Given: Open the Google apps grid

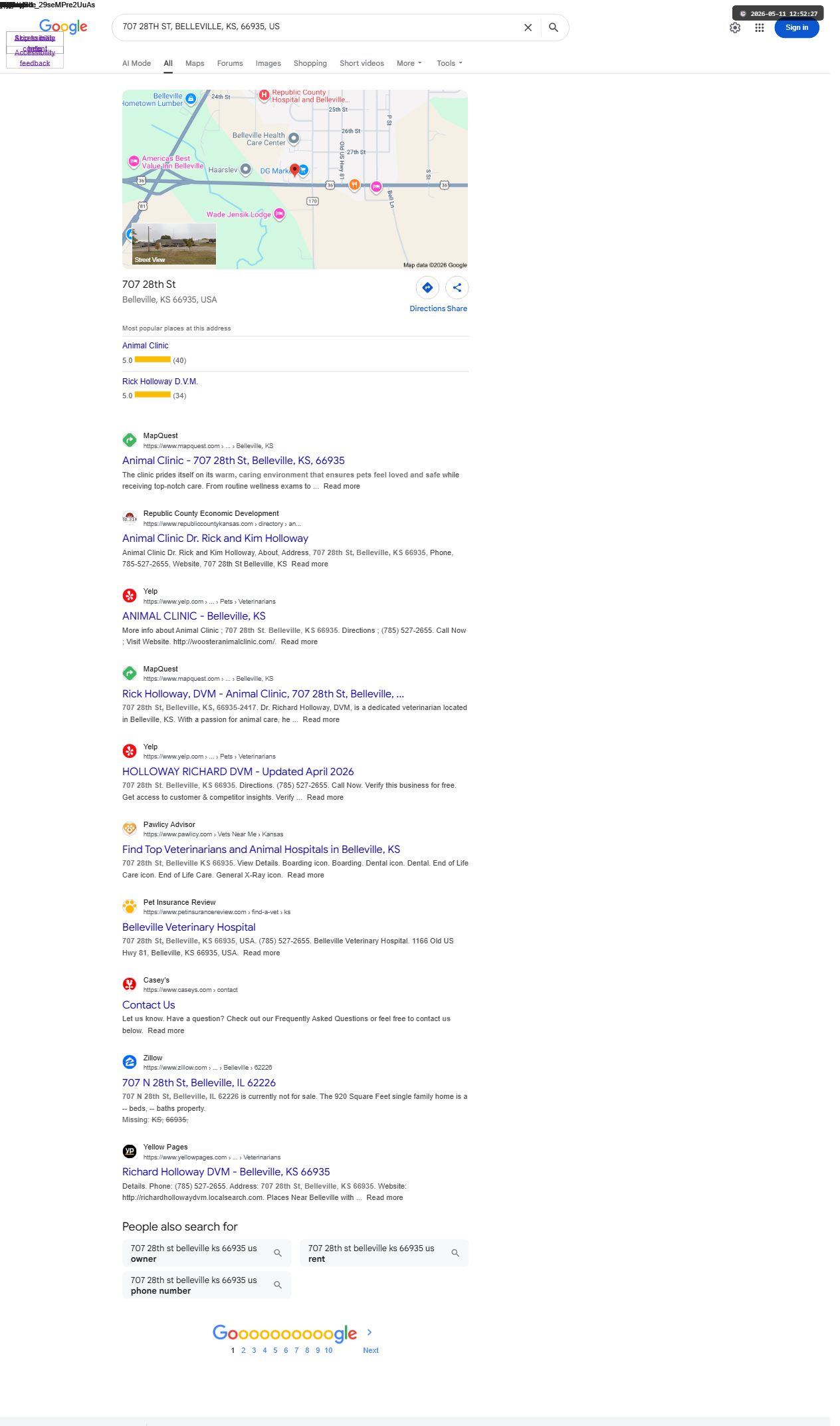Looking at the screenshot, I should tap(760, 28).
